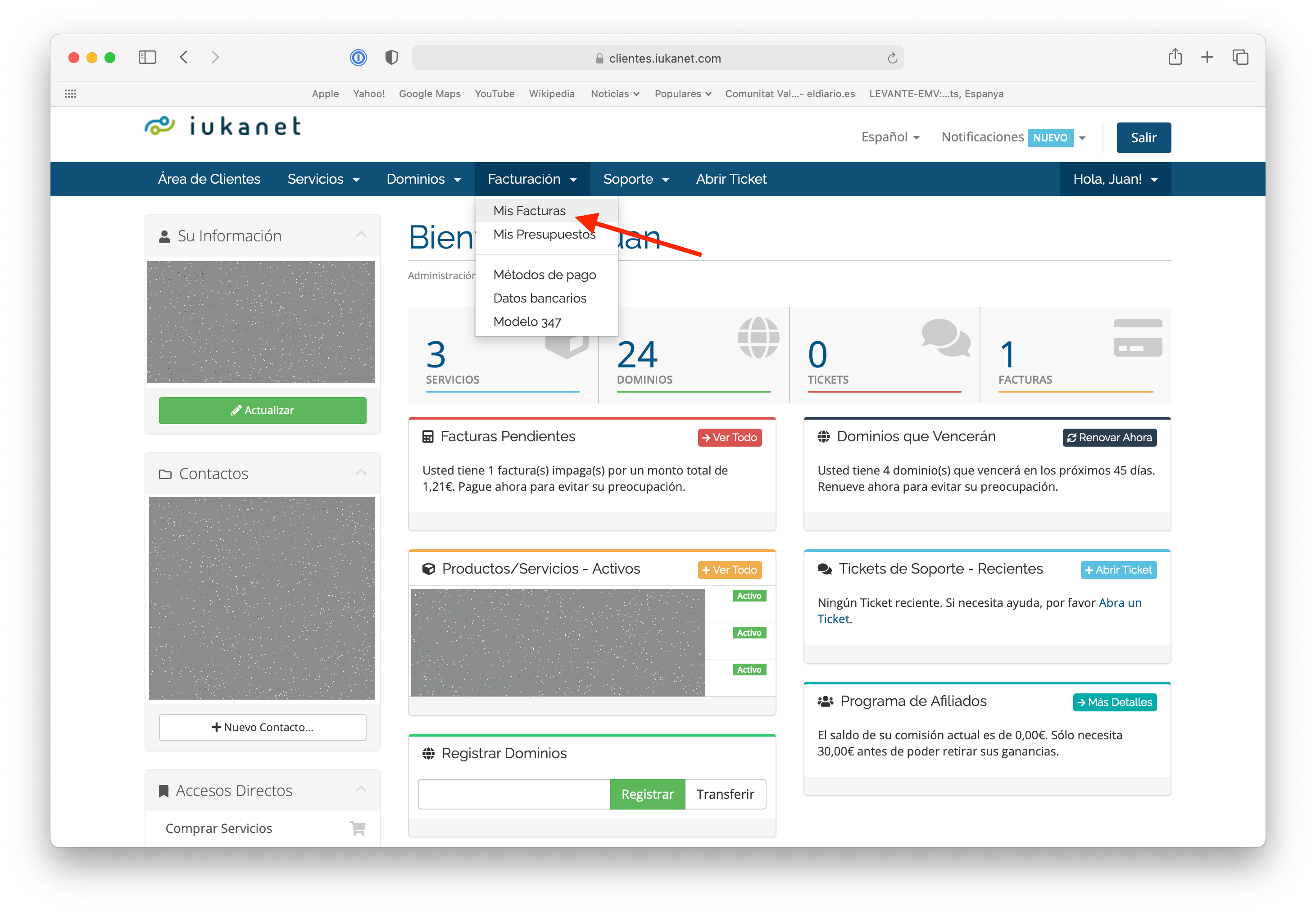Open the 1Password extension icon
The width and height of the screenshot is (1316, 914).
(358, 57)
